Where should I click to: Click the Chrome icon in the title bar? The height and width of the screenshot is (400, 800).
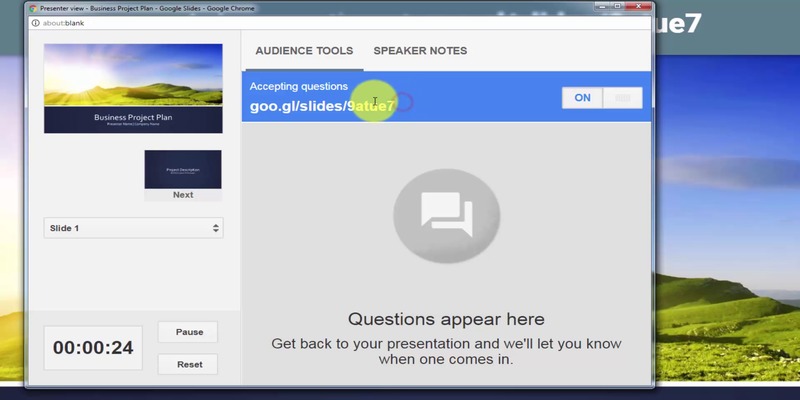(33, 7)
